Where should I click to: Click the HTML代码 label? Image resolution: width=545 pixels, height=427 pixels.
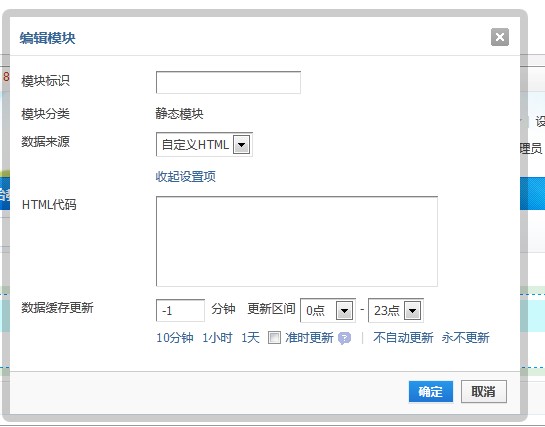(49, 205)
